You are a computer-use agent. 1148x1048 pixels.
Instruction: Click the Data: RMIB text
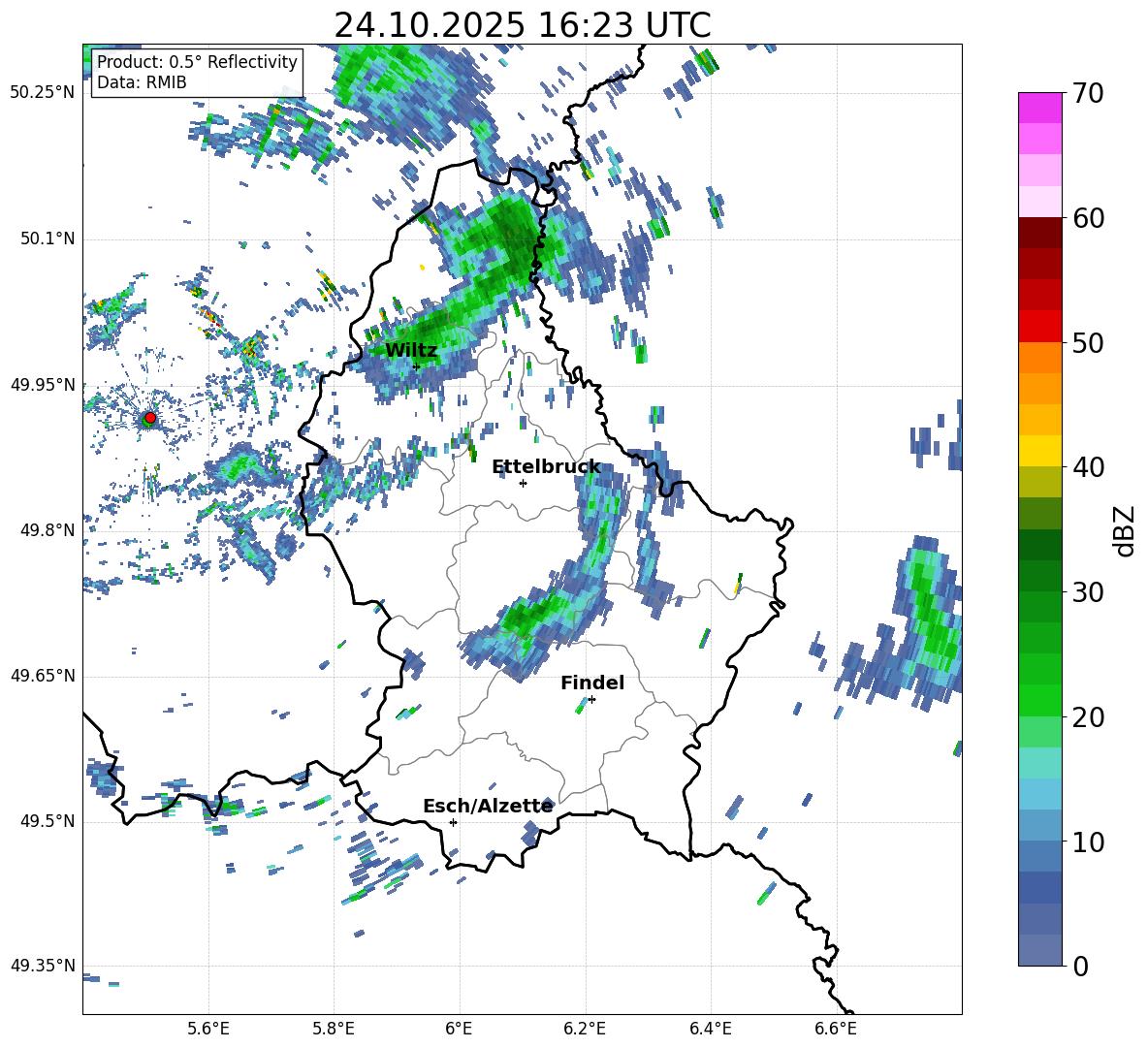click(x=142, y=82)
